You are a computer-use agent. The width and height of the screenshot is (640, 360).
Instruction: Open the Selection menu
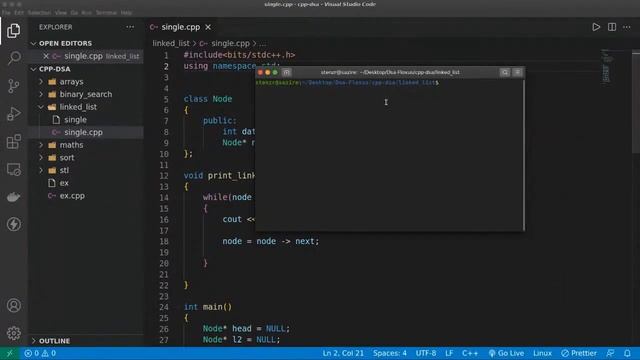click(39, 13)
